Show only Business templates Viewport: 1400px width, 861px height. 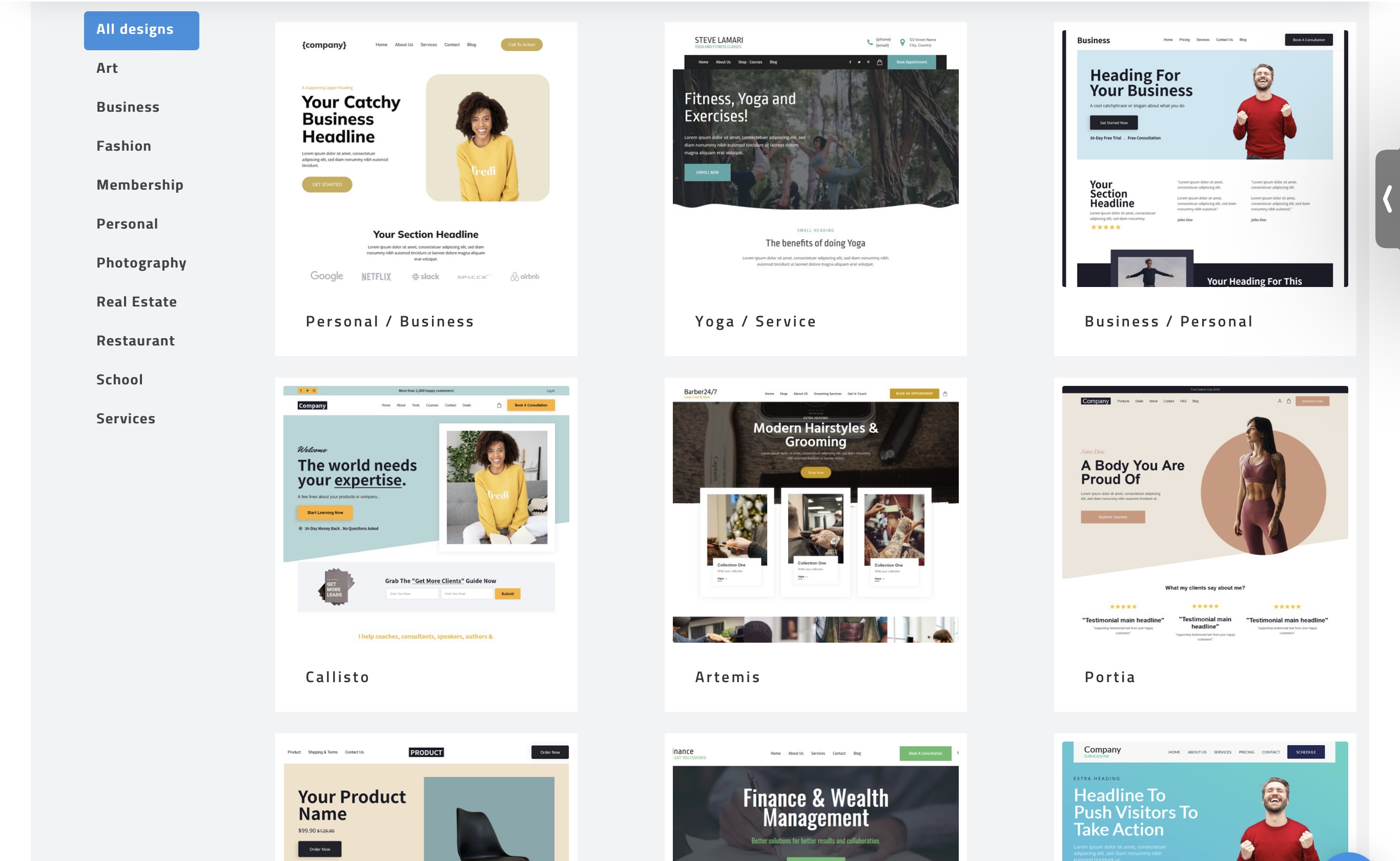pos(128,107)
